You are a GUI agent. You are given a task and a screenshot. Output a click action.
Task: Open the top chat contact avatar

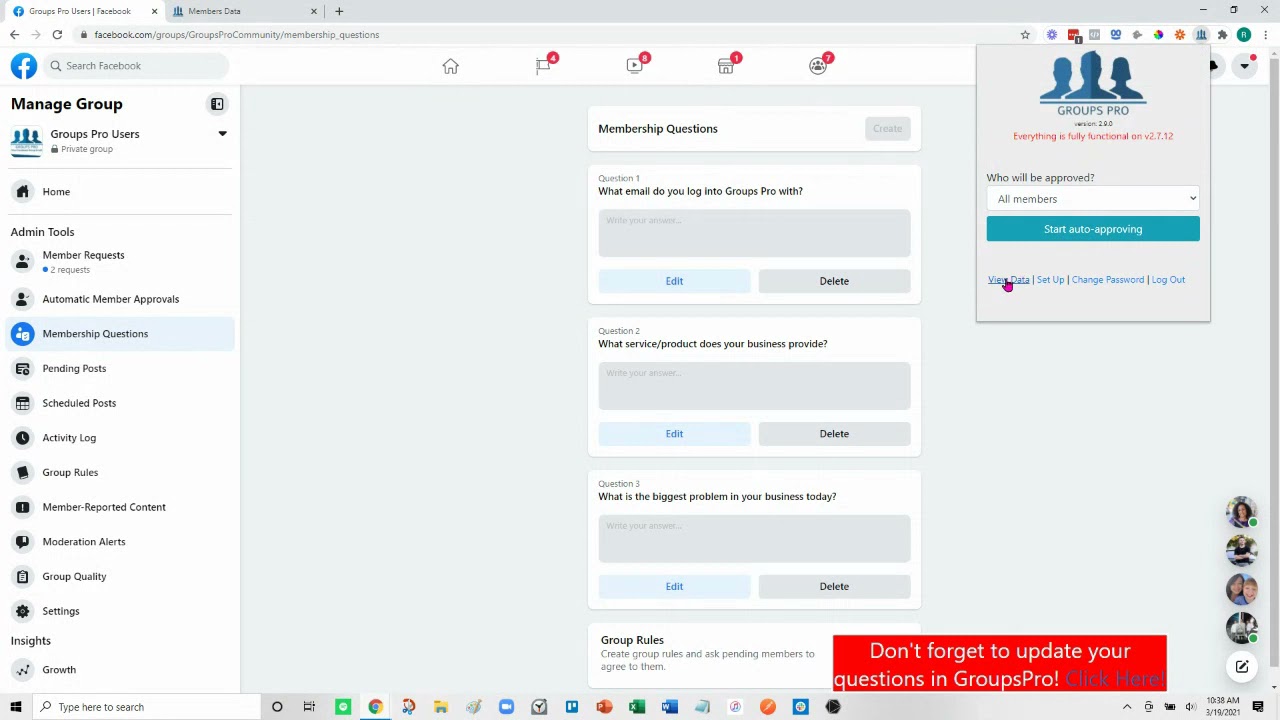(x=1241, y=512)
